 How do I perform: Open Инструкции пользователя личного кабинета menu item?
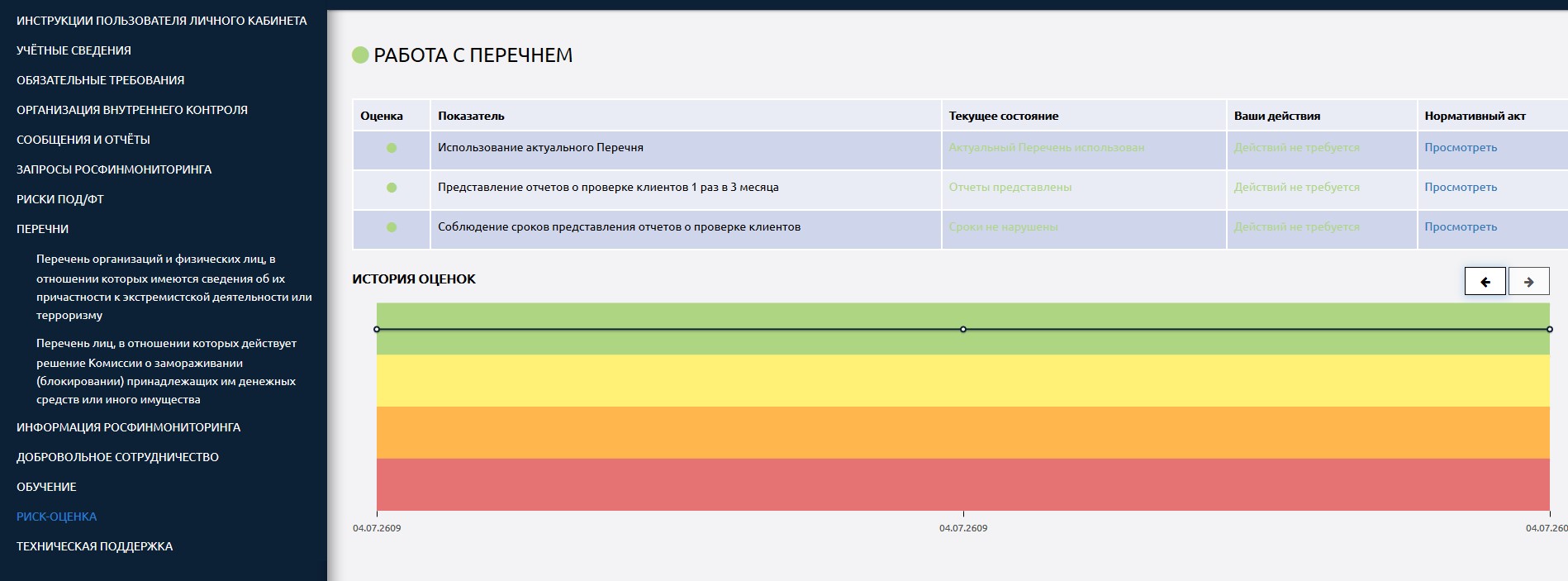162,21
